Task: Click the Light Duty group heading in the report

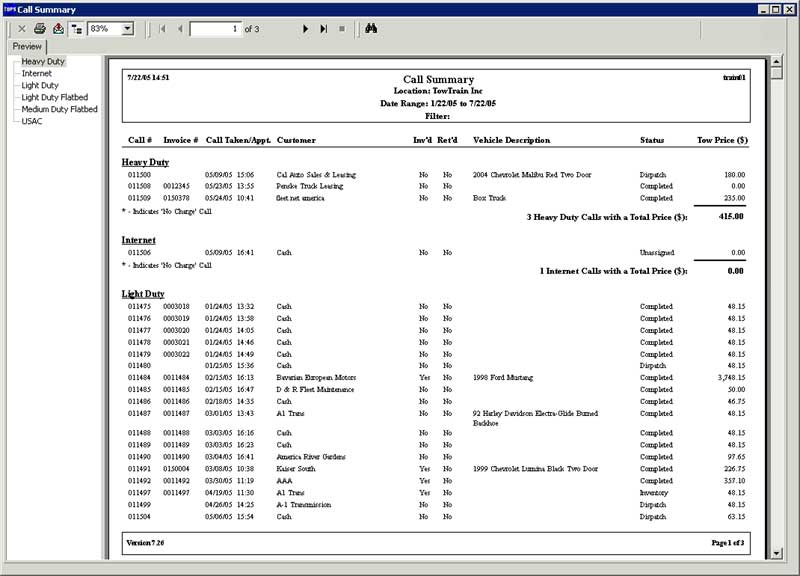Action: pyautogui.click(x=143, y=294)
